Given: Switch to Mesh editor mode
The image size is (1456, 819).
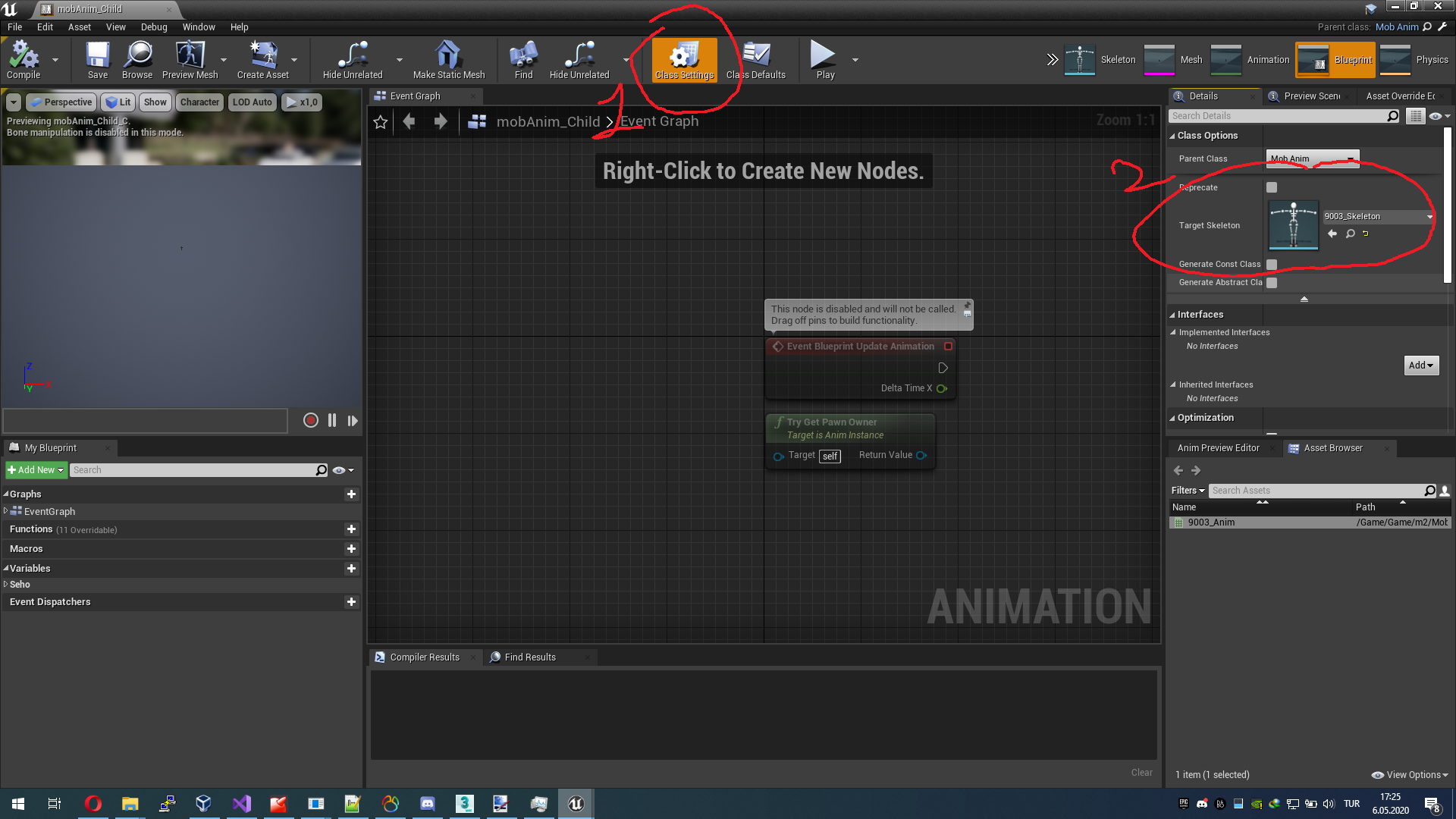Looking at the screenshot, I should (x=1174, y=60).
